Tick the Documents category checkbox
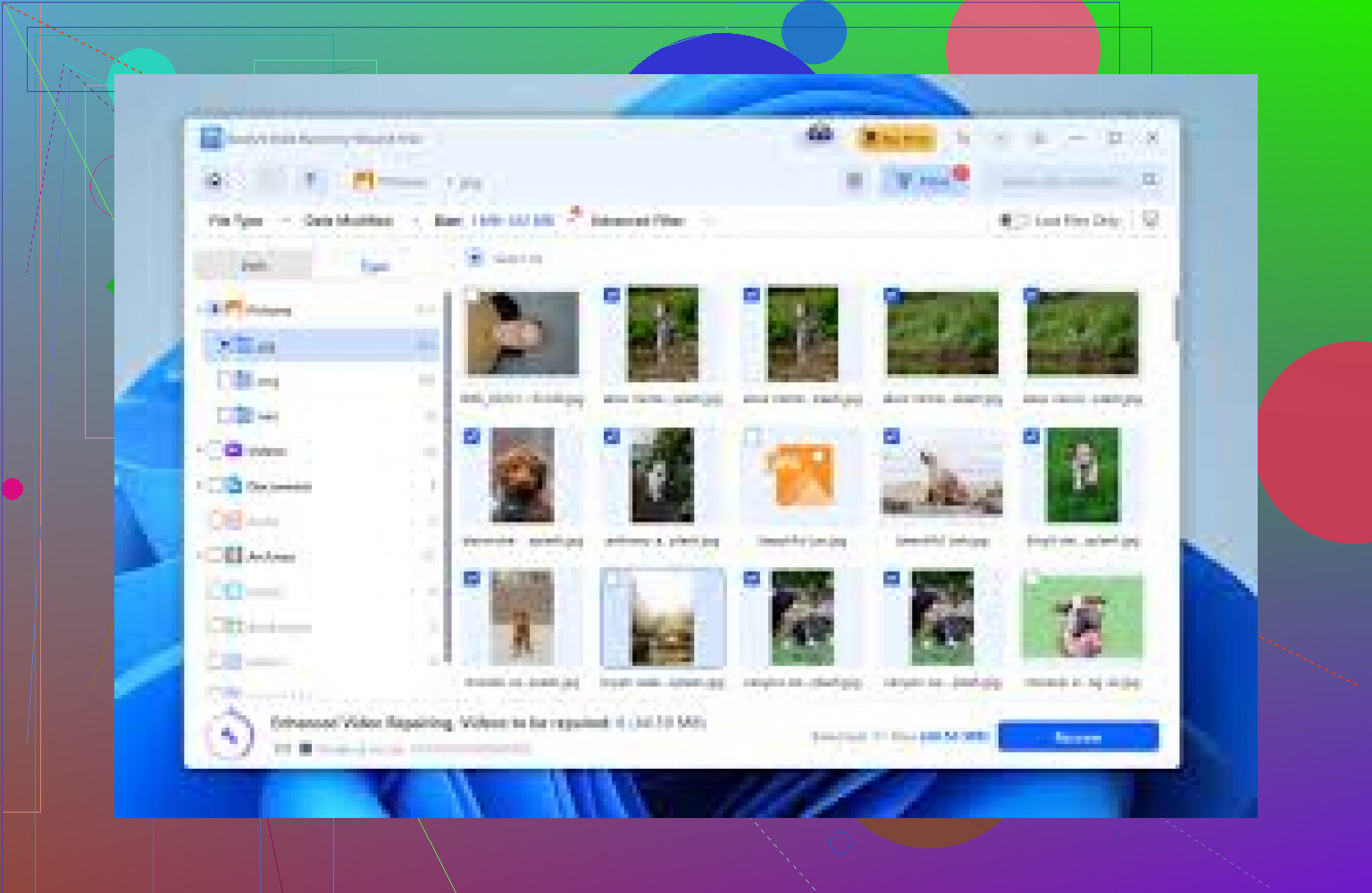 click(214, 486)
